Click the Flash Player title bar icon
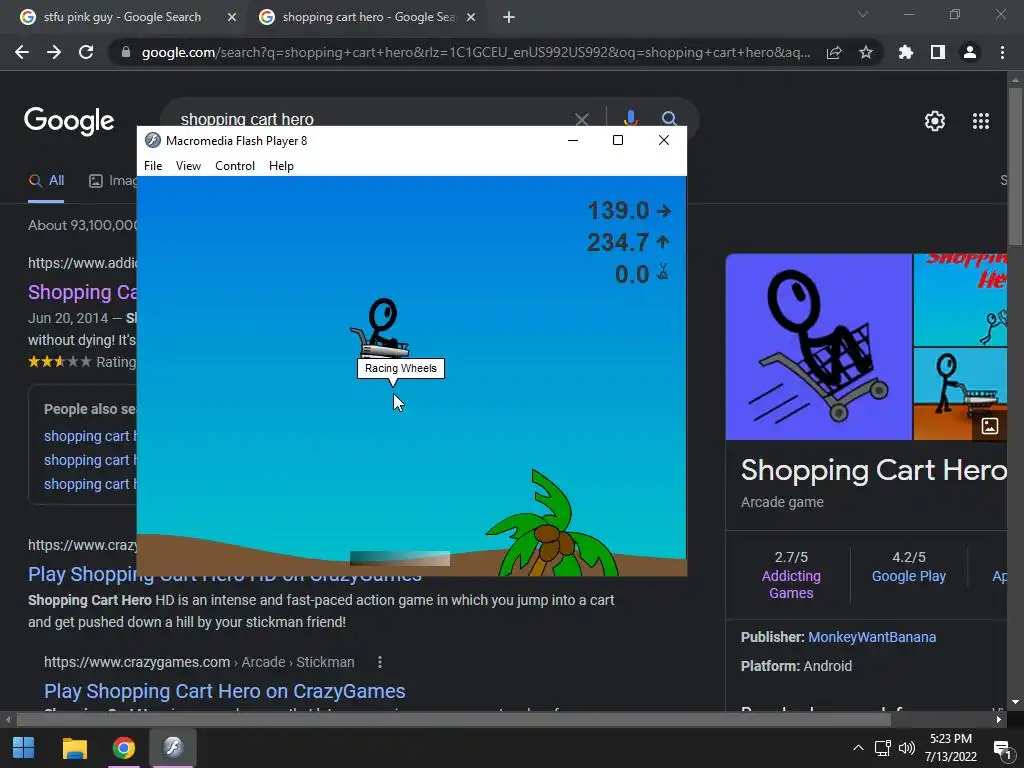This screenshot has height=768, width=1024. [x=153, y=140]
